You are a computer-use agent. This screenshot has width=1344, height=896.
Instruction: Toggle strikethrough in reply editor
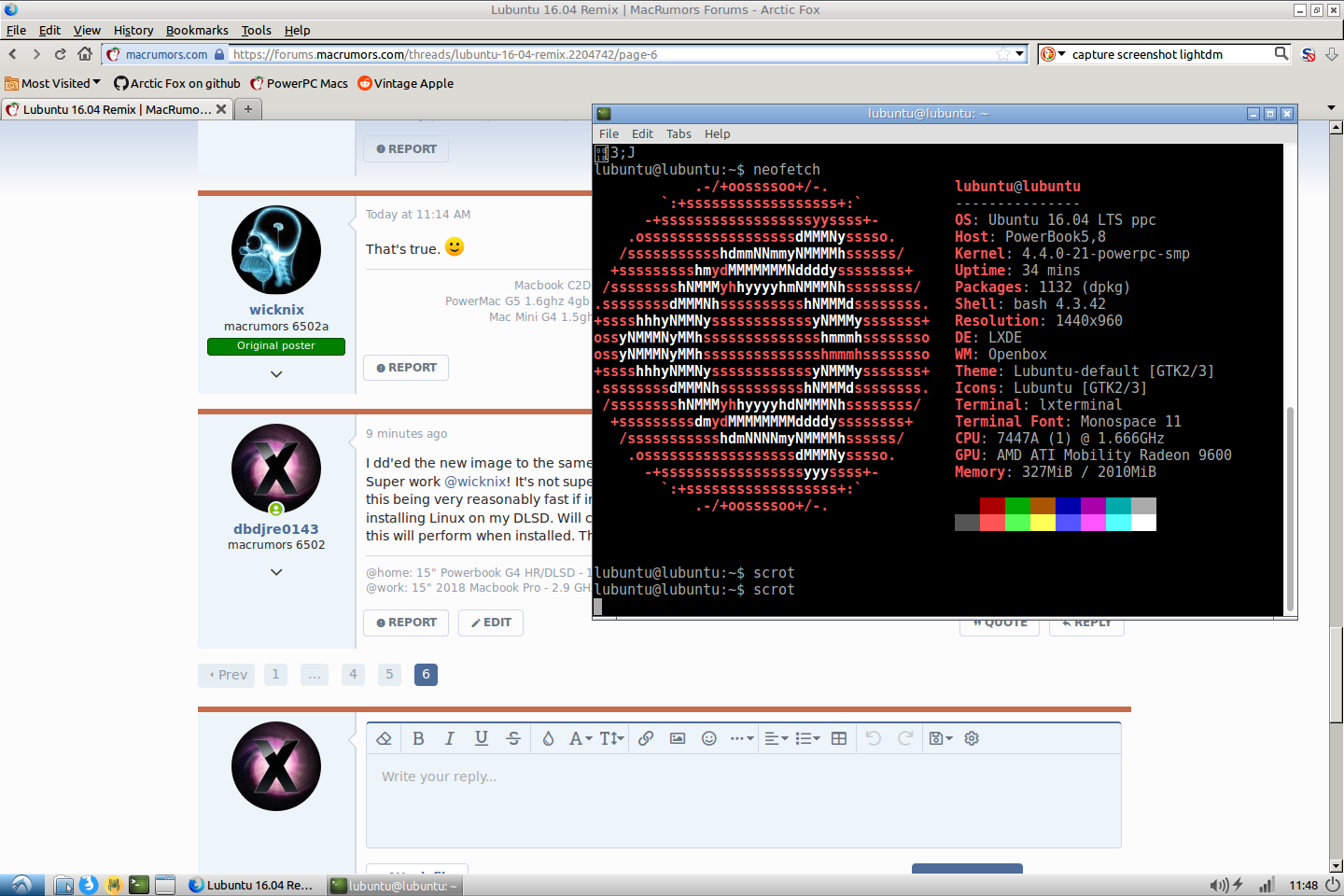click(x=513, y=738)
